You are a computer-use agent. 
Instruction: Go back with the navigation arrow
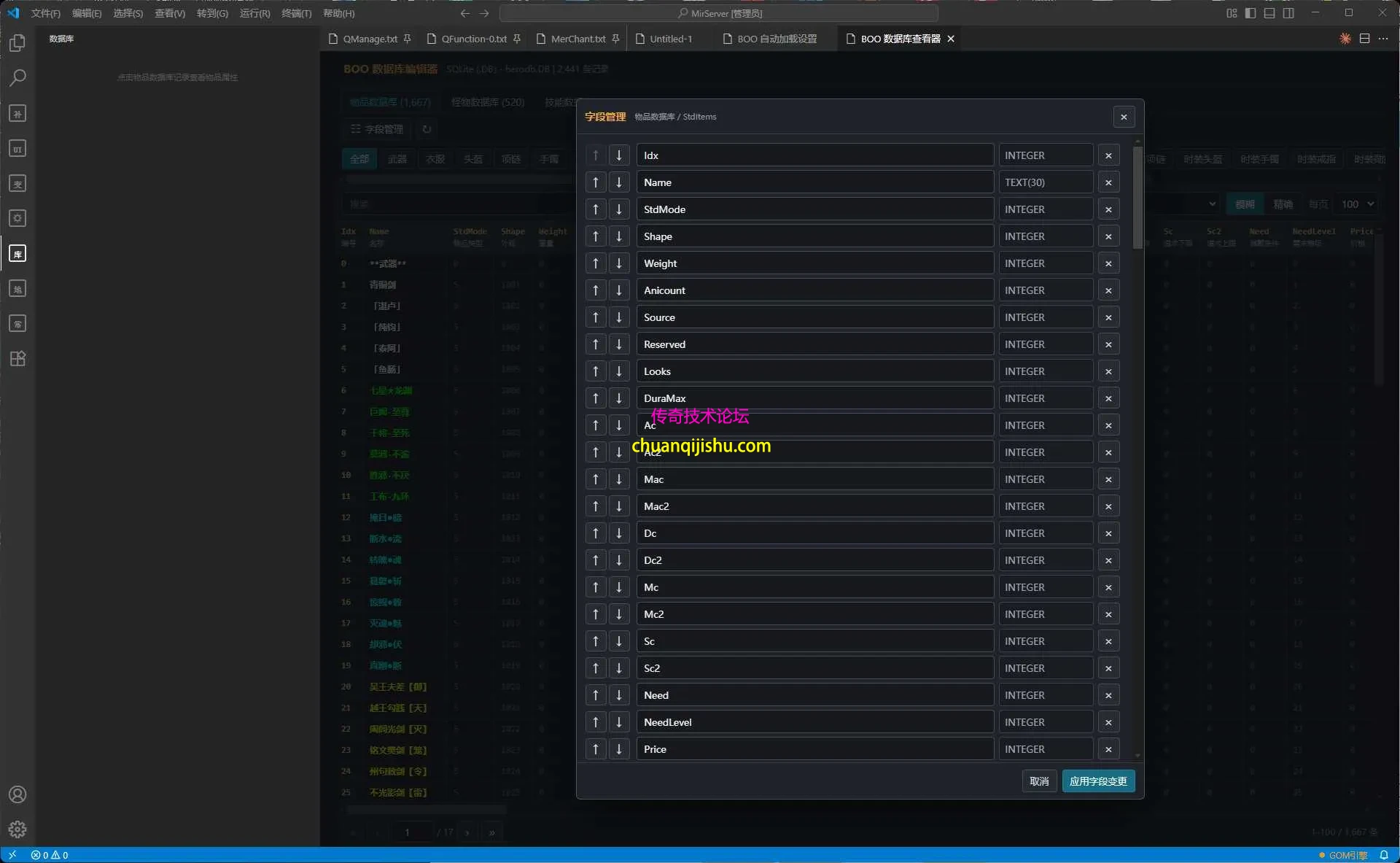pos(464,13)
